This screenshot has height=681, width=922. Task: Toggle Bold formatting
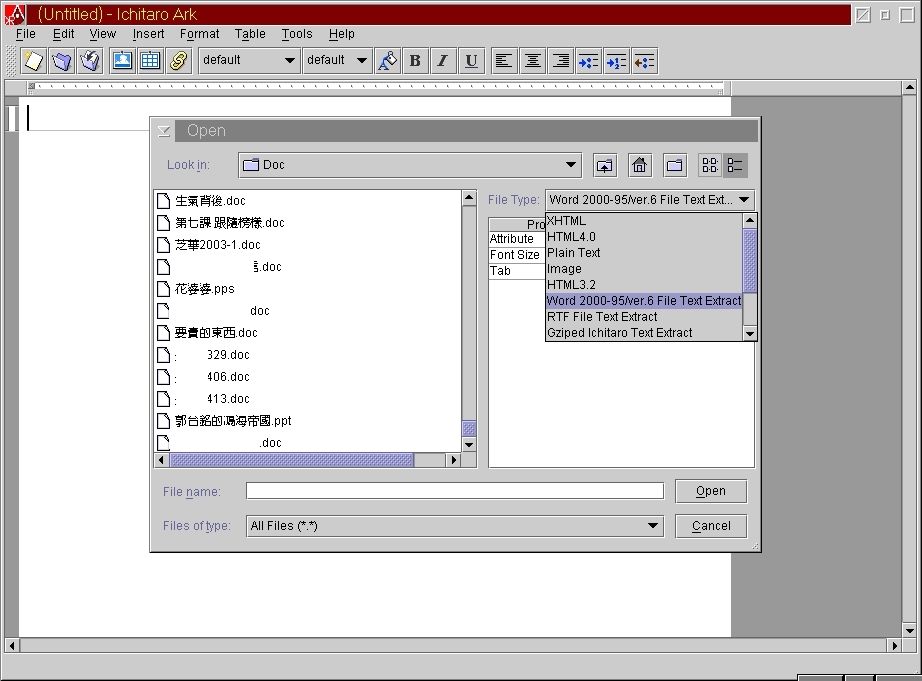click(x=415, y=61)
